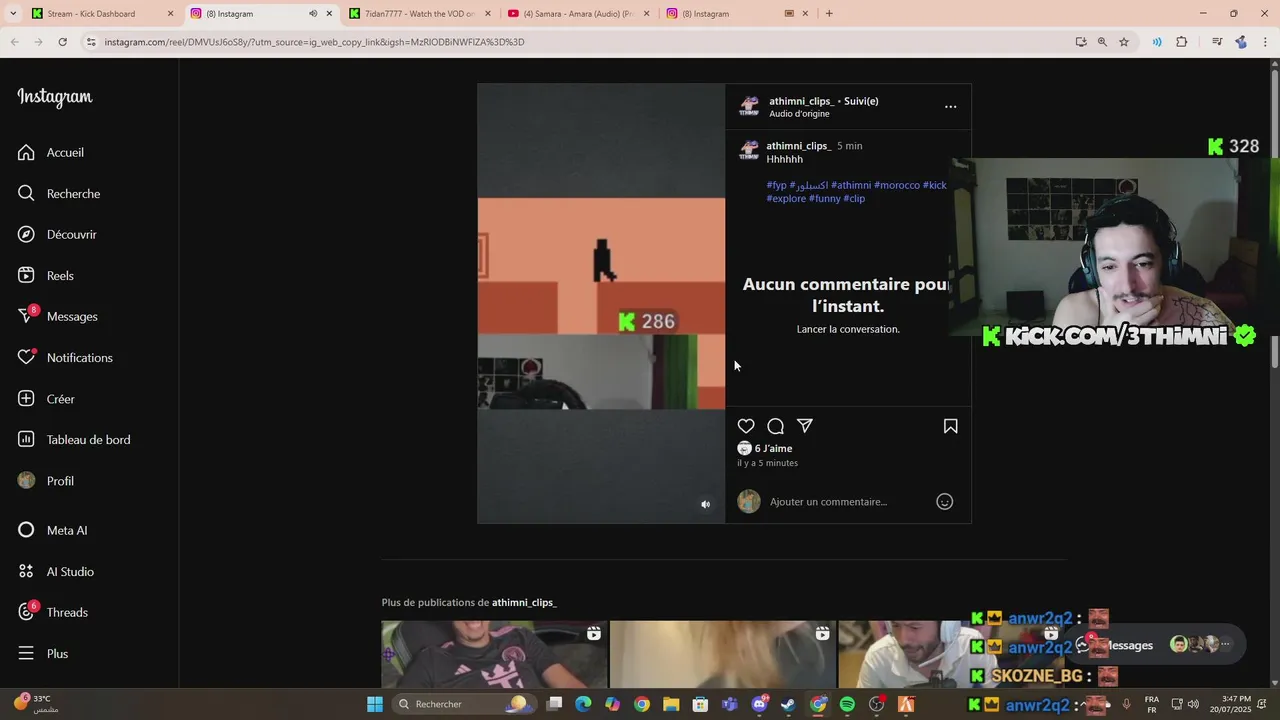Viewport: 1280px width, 720px height.
Task: Reload the page
Action: pos(62,42)
